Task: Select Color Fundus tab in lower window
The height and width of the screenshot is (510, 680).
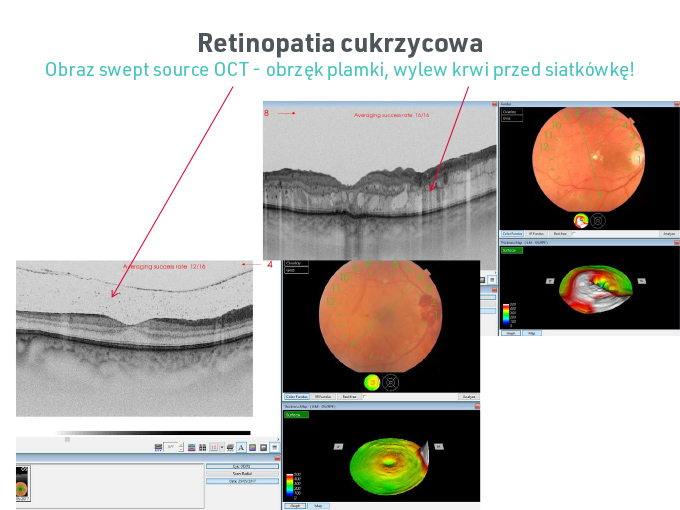Action: pyautogui.click(x=297, y=397)
